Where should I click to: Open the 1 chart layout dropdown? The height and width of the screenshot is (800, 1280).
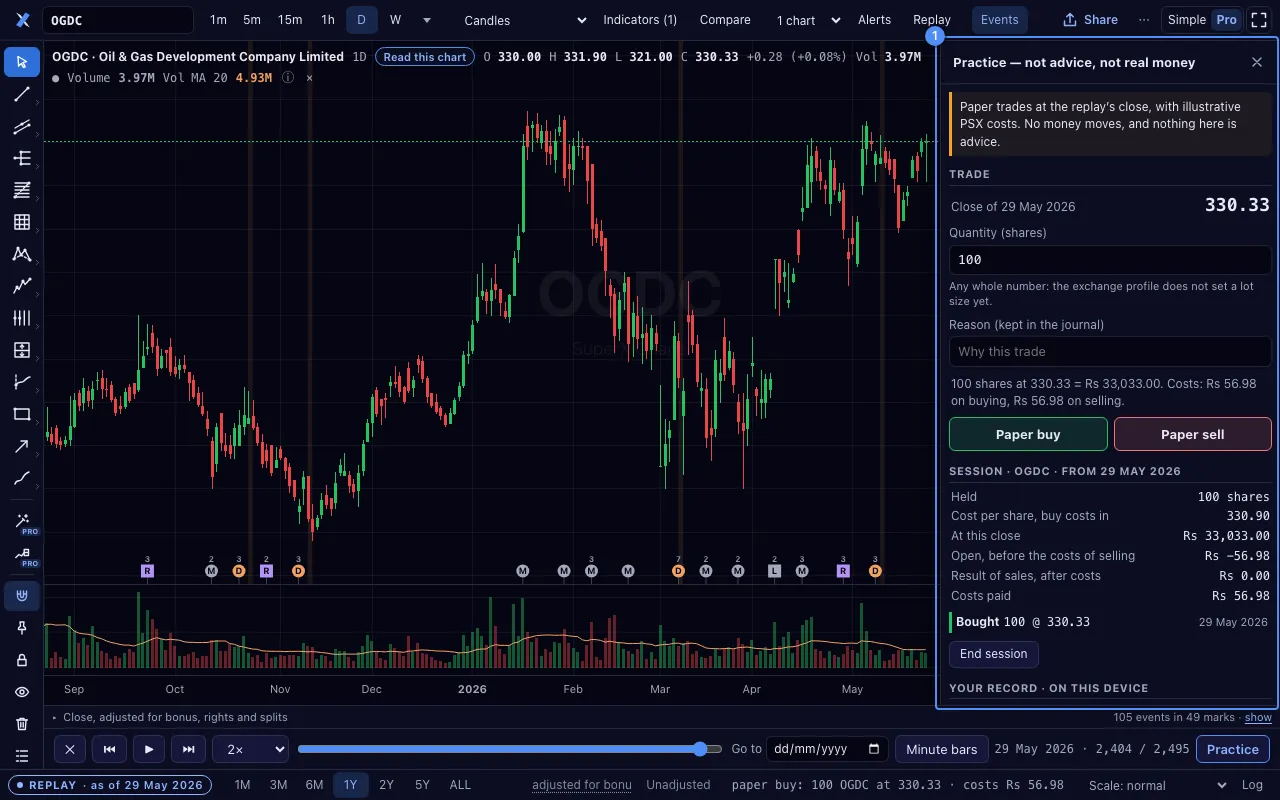(x=808, y=20)
